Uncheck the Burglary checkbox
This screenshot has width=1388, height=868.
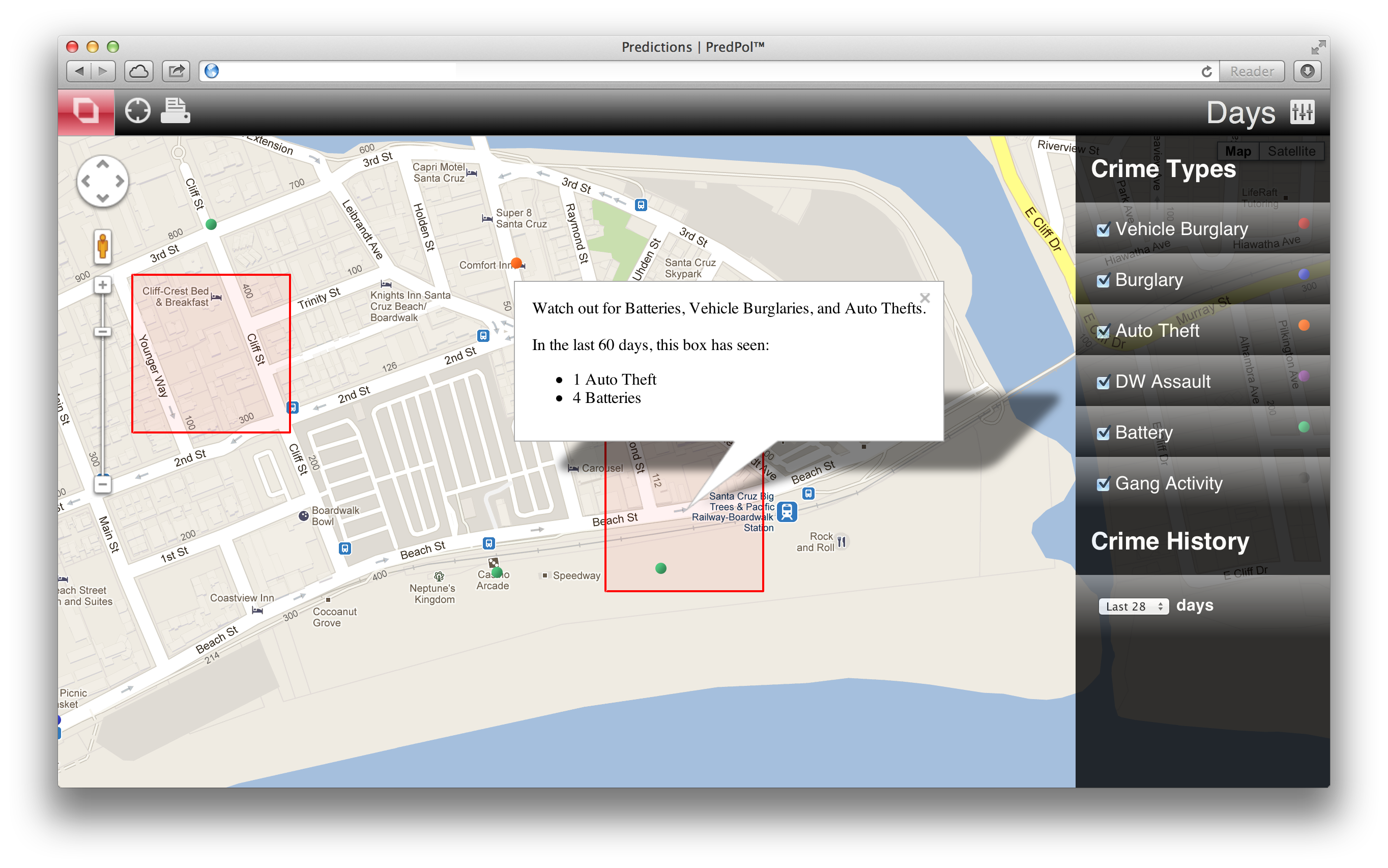click(x=1103, y=281)
